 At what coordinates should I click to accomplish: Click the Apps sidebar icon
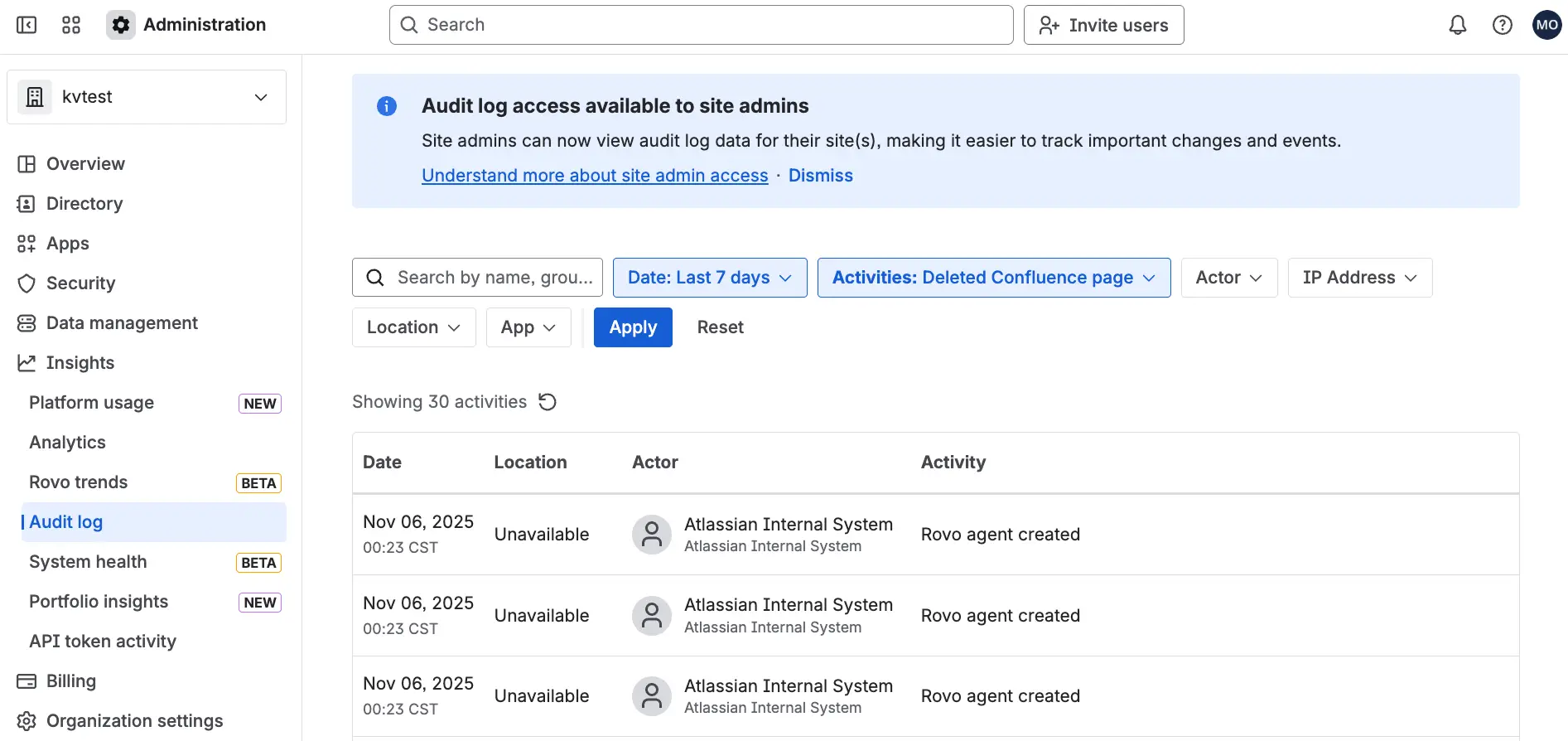tap(27, 244)
